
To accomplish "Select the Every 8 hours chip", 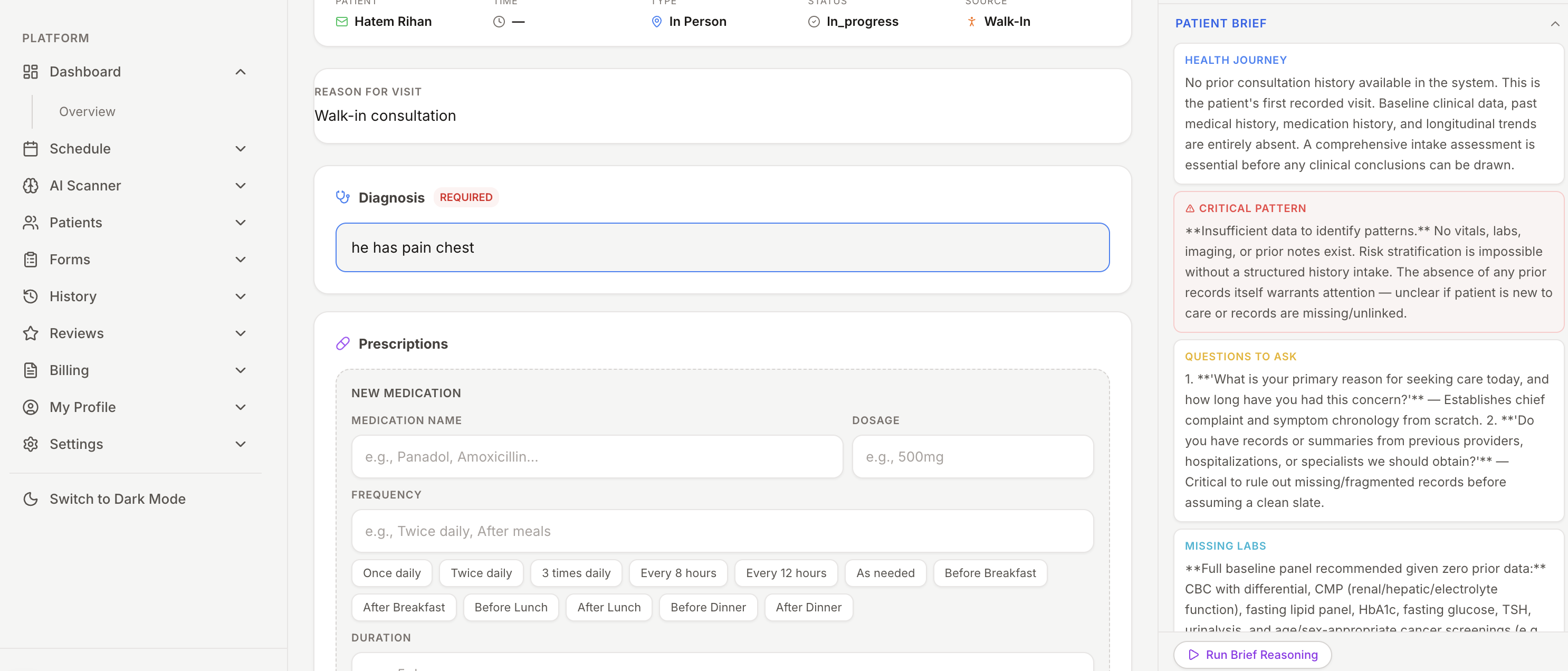I will [678, 573].
